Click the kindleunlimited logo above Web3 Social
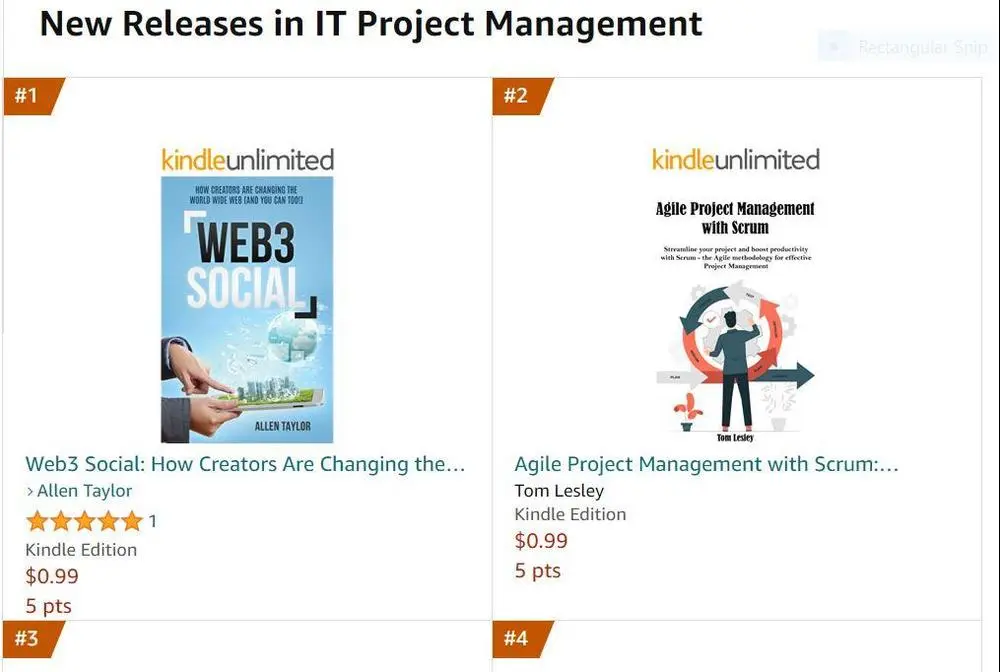 point(247,159)
